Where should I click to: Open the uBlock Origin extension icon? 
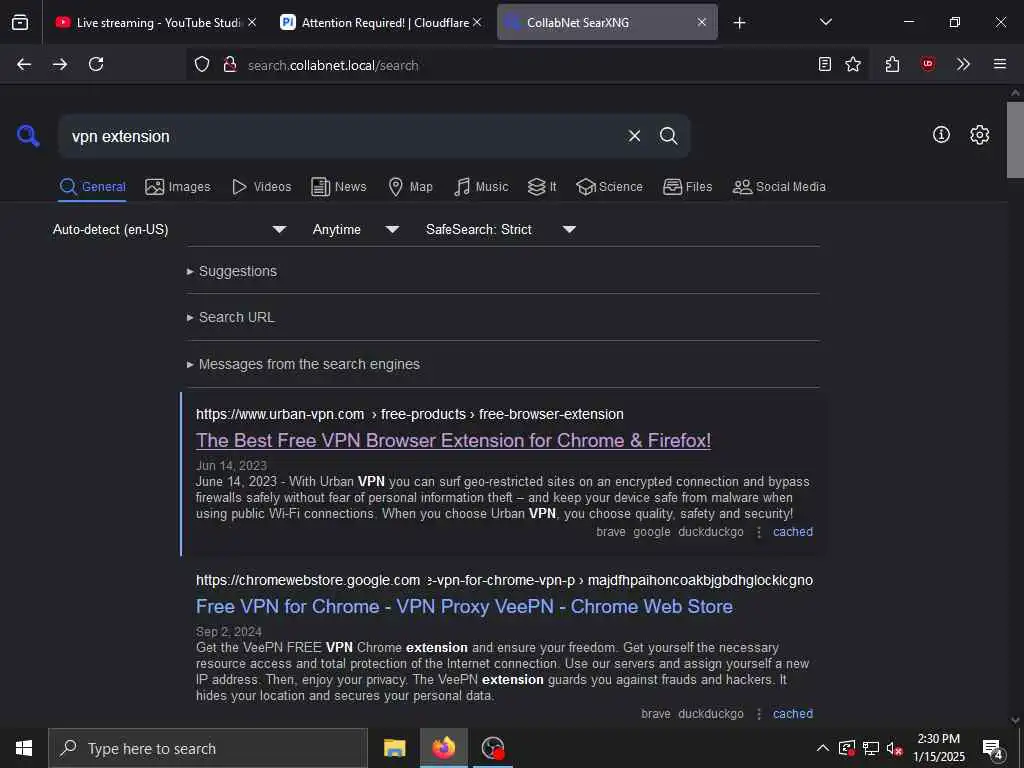[928, 64]
